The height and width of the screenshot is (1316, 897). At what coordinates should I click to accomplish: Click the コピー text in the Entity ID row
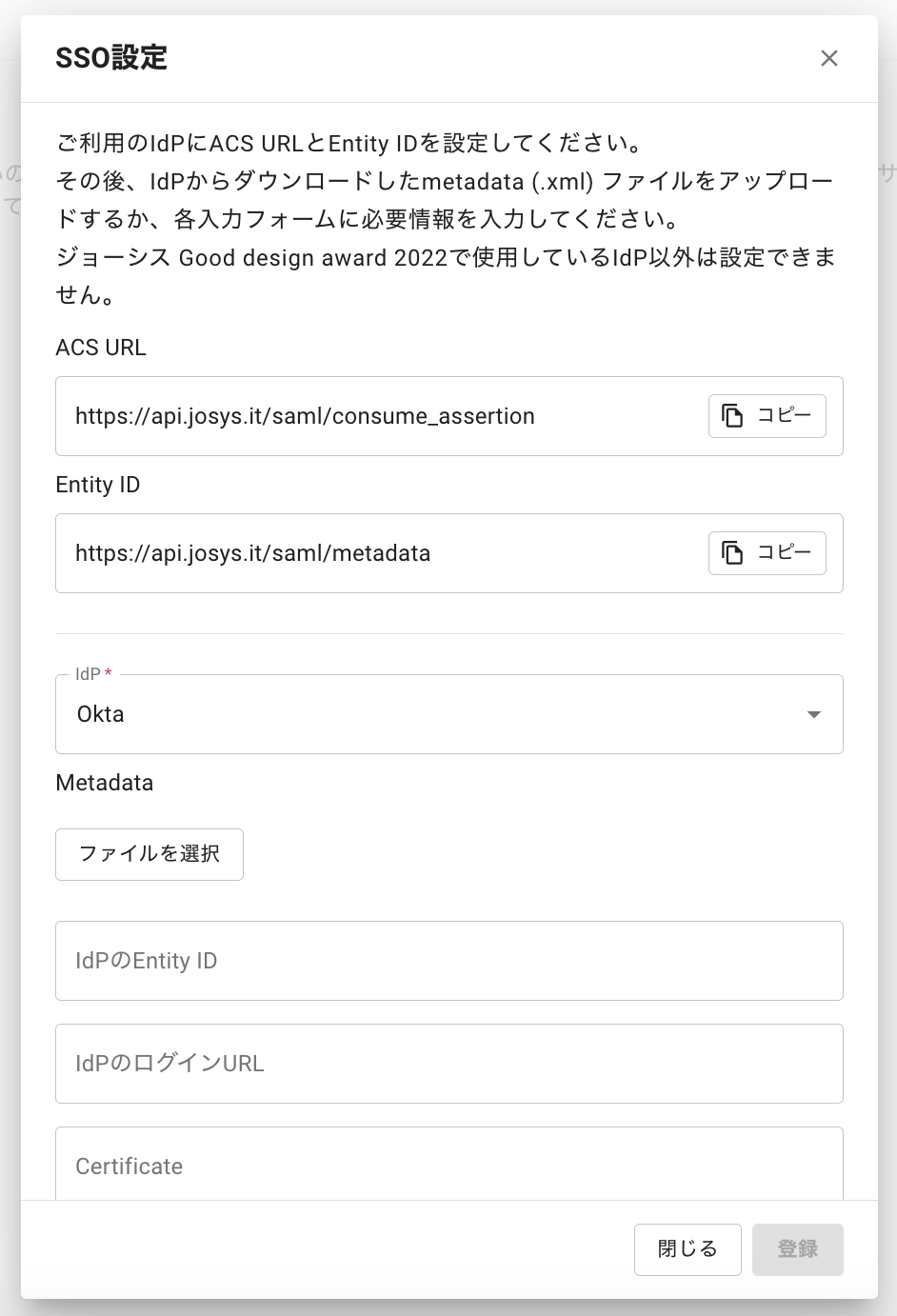point(784,553)
